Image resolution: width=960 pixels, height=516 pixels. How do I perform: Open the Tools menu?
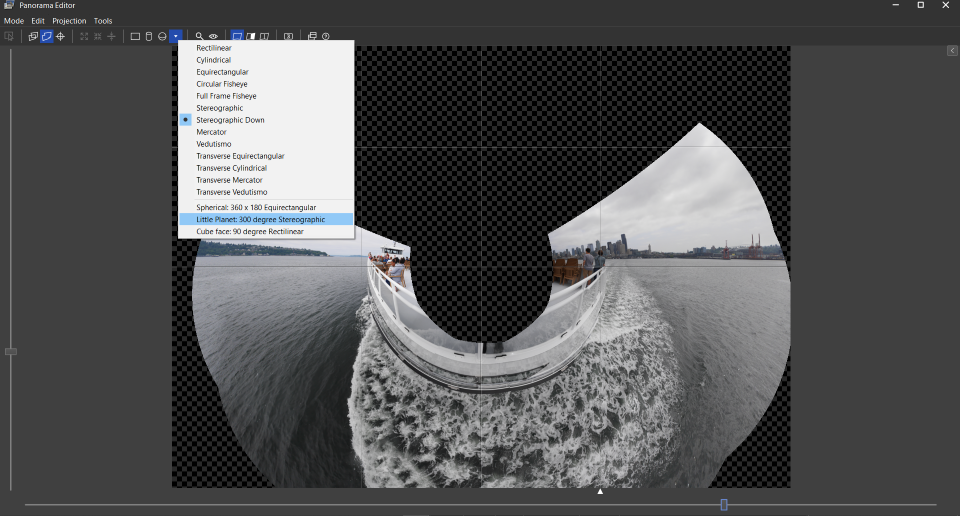click(103, 20)
